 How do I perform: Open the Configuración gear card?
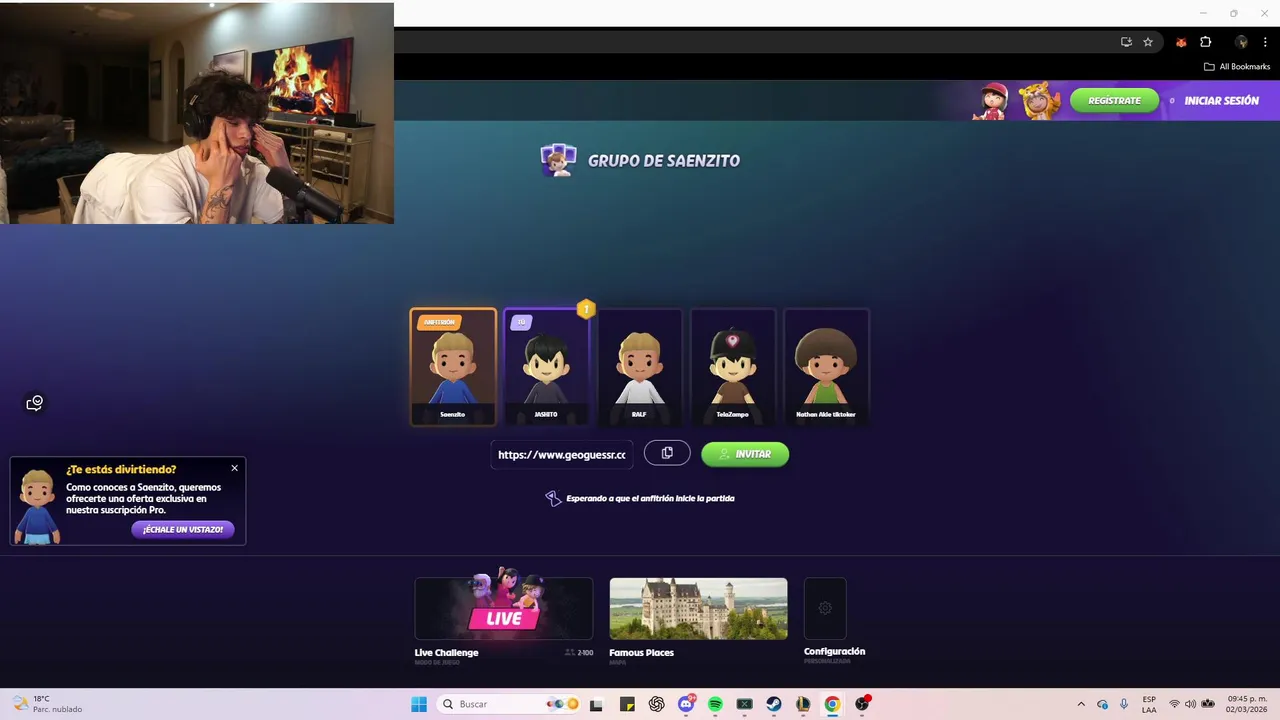tap(825, 609)
